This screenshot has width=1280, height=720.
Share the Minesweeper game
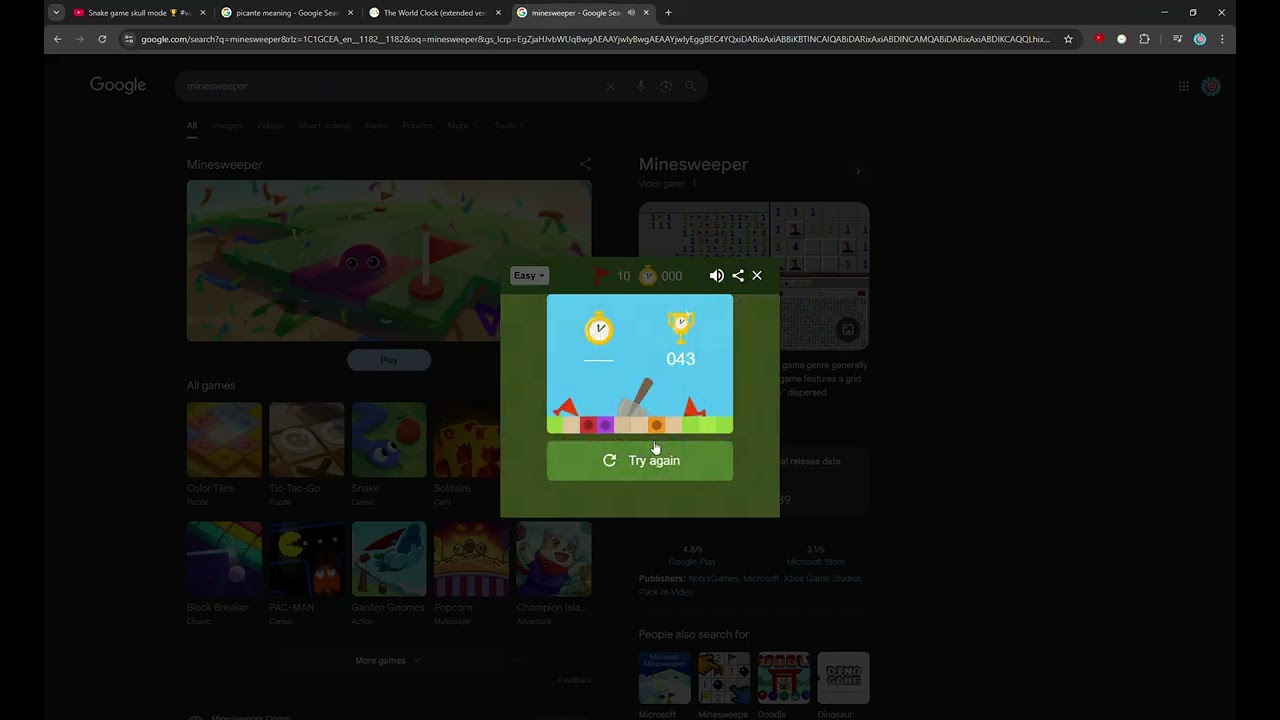[738, 276]
